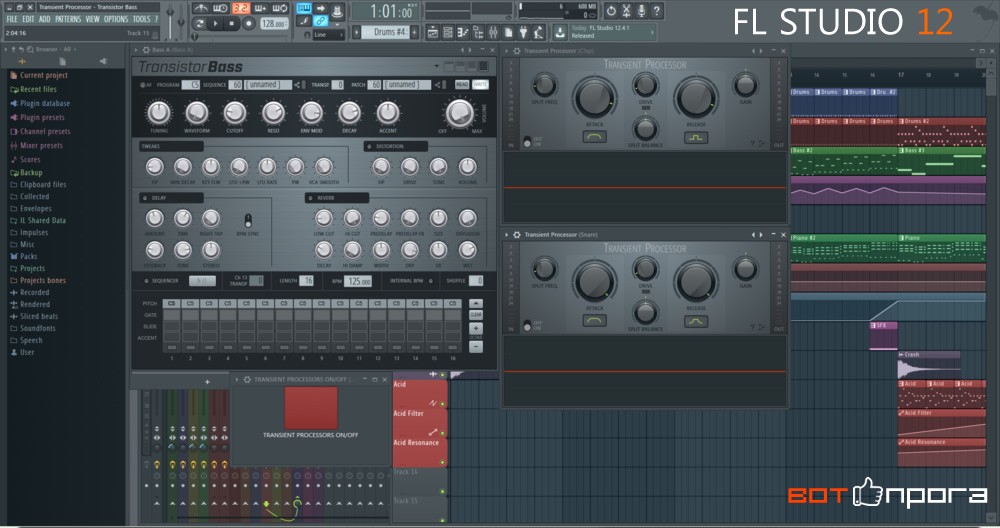Click the red TRANSIENT PROCESSORS ON/OFF pad
Viewport: 1000px width, 528px height.
[x=311, y=407]
